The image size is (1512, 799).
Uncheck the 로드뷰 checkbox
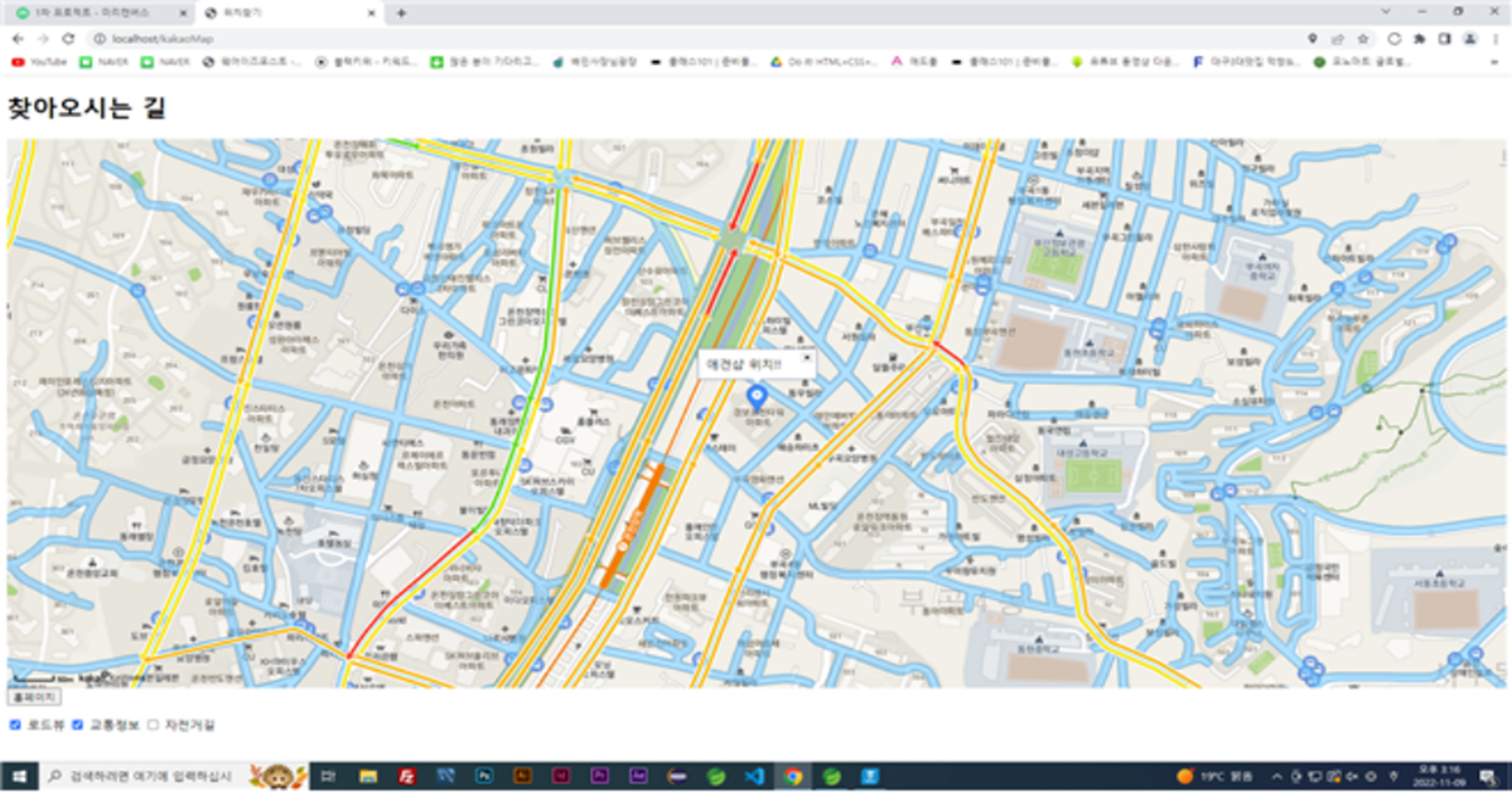point(15,725)
